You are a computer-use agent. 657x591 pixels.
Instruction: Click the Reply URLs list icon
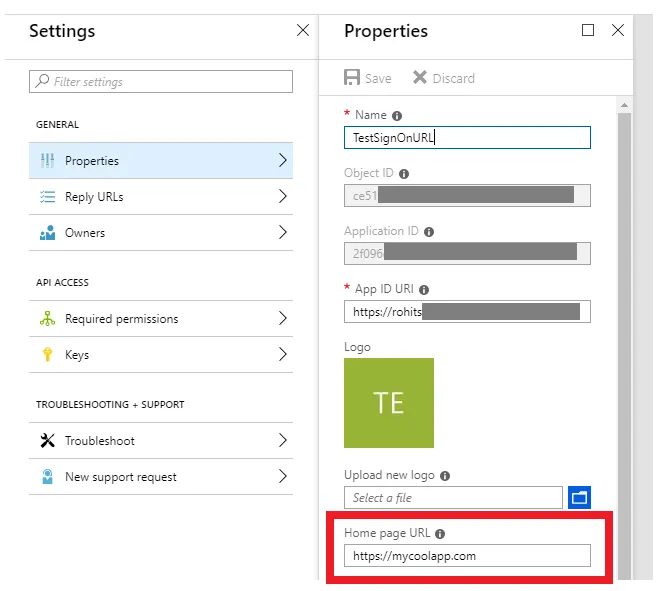pos(47,197)
